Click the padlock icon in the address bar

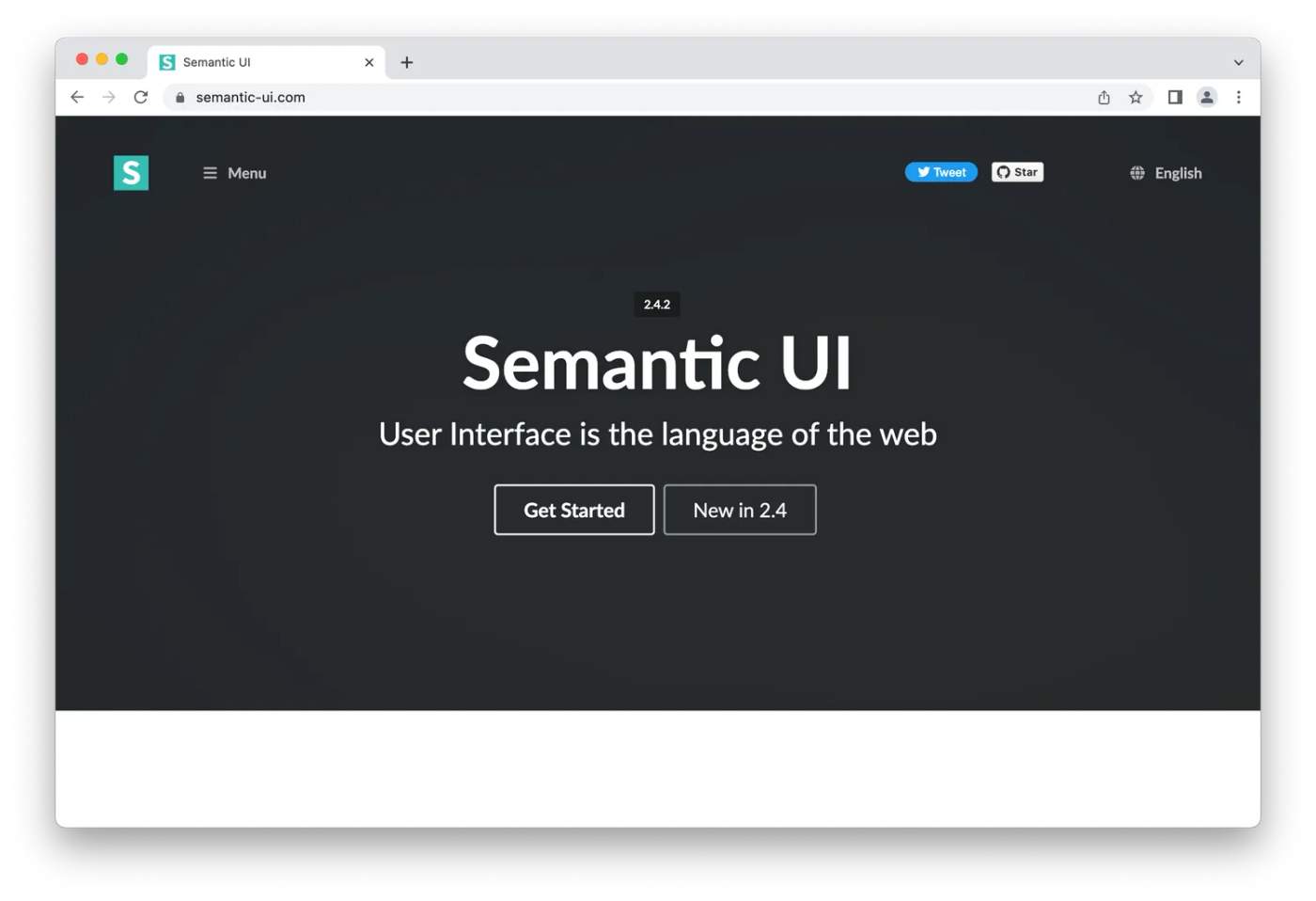(180, 97)
